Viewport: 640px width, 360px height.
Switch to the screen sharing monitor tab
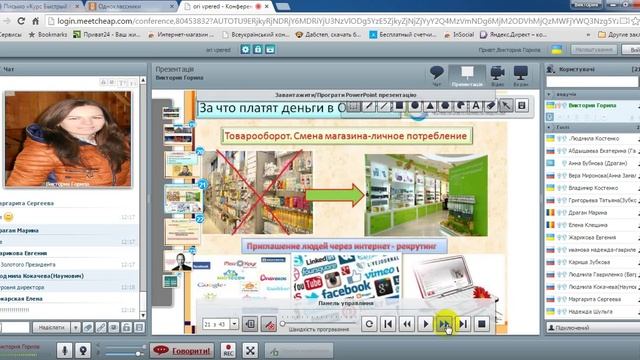tap(521, 76)
